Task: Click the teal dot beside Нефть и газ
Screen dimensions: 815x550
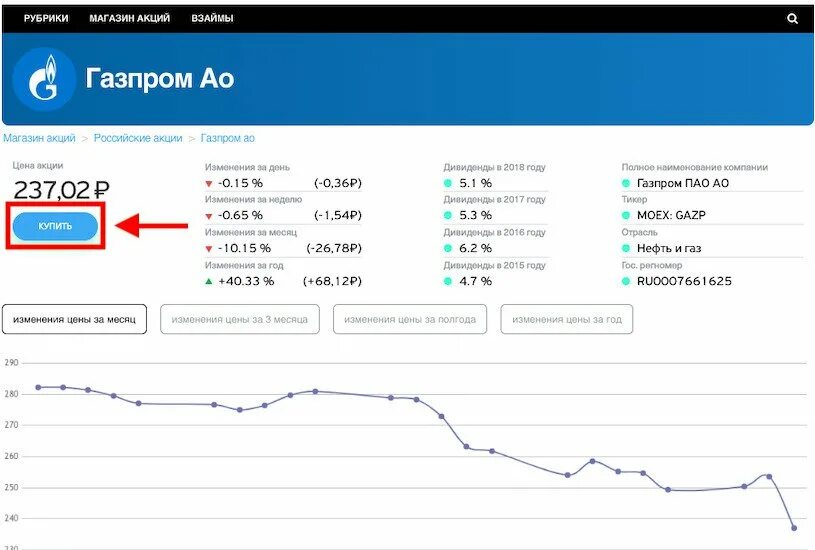Action: point(626,248)
